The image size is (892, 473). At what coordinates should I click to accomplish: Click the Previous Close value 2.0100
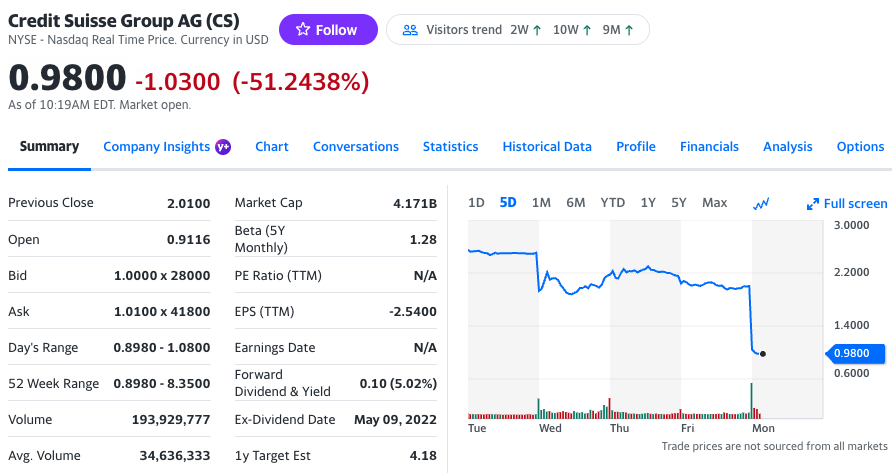click(x=188, y=203)
